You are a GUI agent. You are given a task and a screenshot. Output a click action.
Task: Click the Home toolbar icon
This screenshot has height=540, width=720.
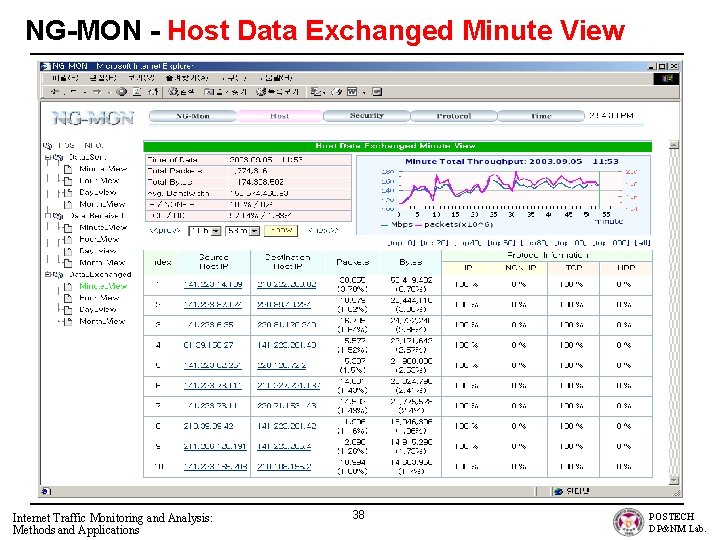[x=153, y=92]
